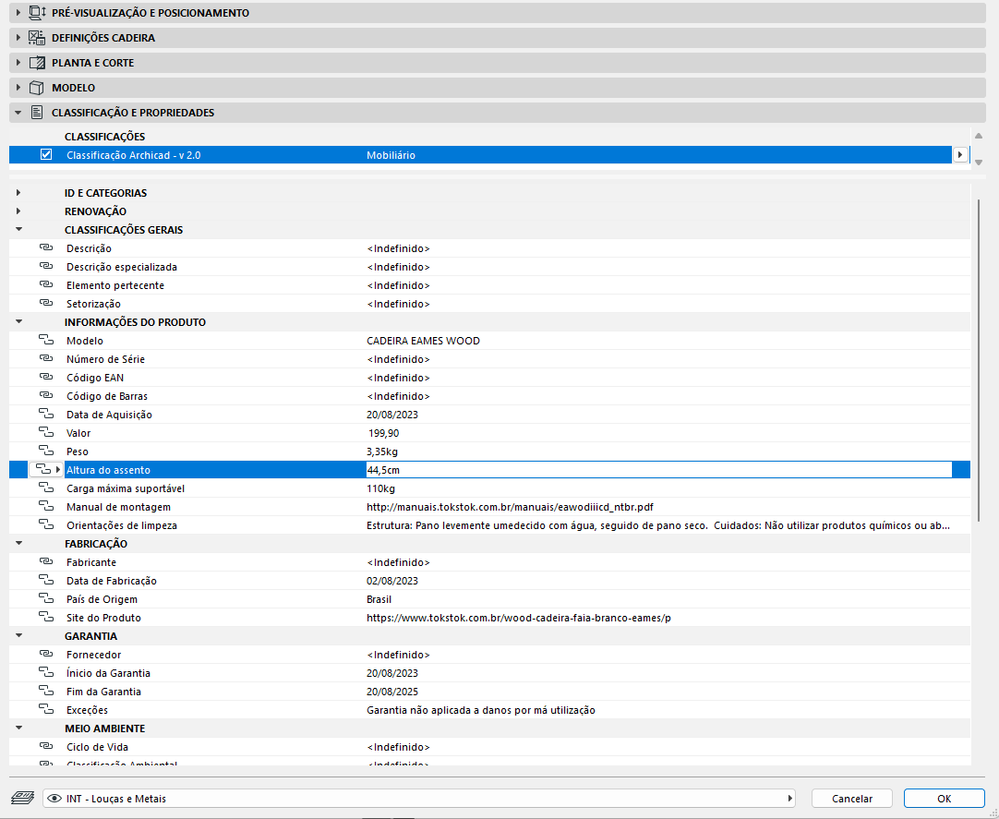
Task: Click the Classificação e Propriedades document icon
Action: click(x=37, y=112)
